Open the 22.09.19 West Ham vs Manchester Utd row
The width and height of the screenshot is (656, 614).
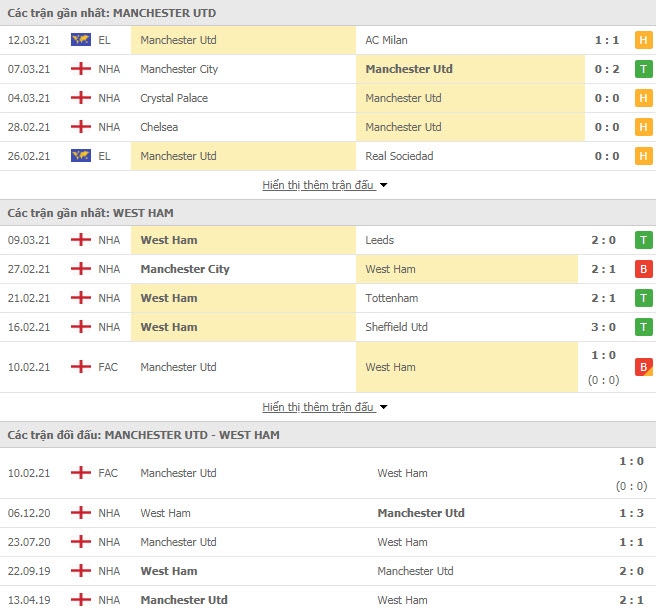pyautogui.click(x=328, y=571)
